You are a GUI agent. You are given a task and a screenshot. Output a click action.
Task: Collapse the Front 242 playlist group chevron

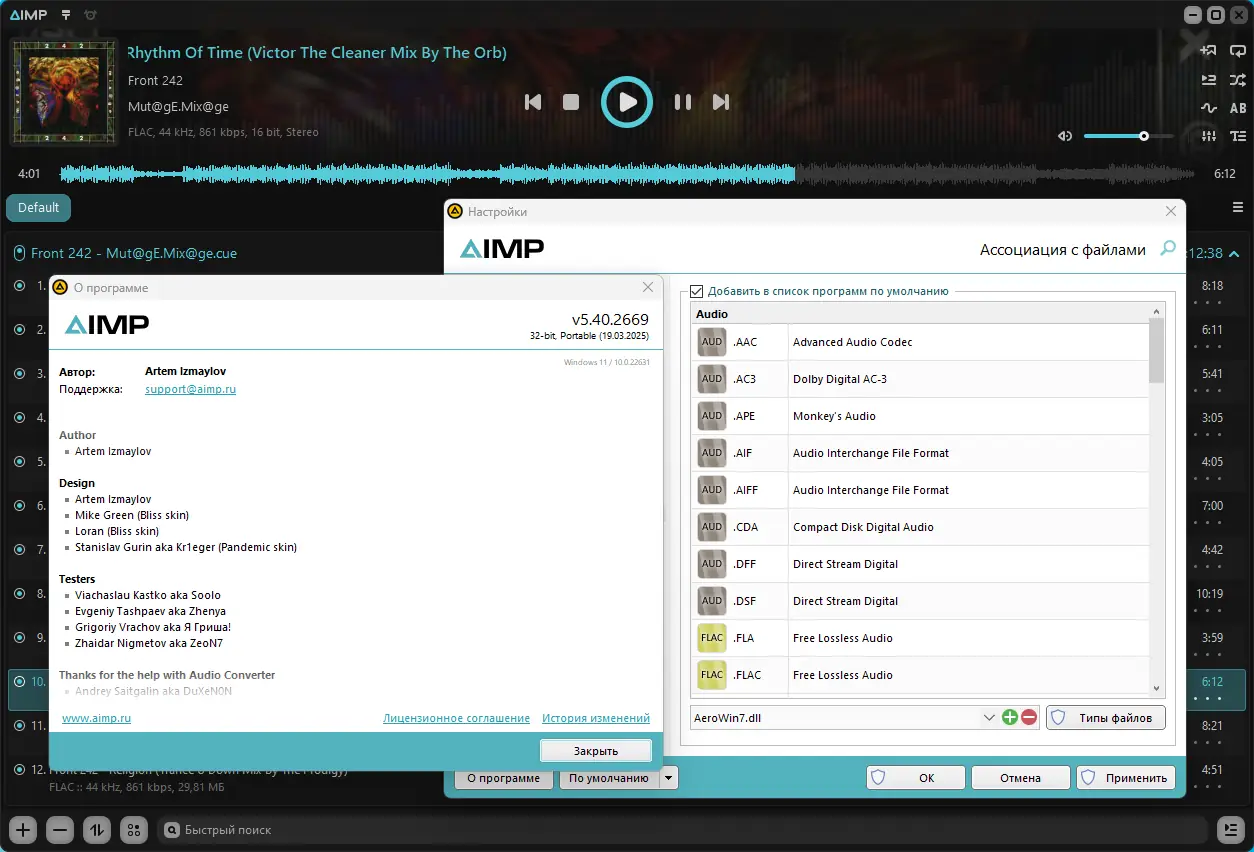coord(1234,254)
